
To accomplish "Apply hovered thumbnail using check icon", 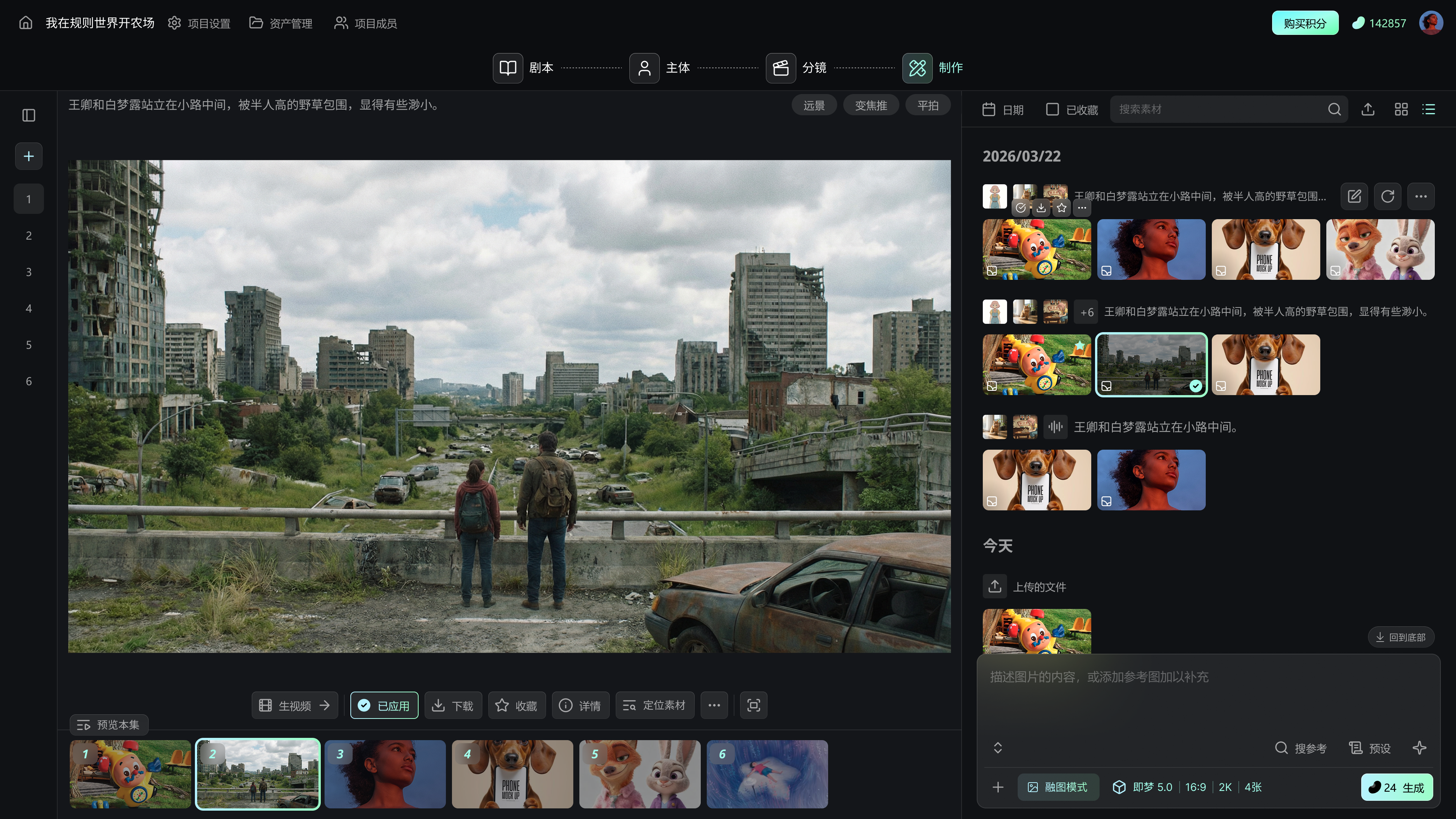I will 1021,208.
